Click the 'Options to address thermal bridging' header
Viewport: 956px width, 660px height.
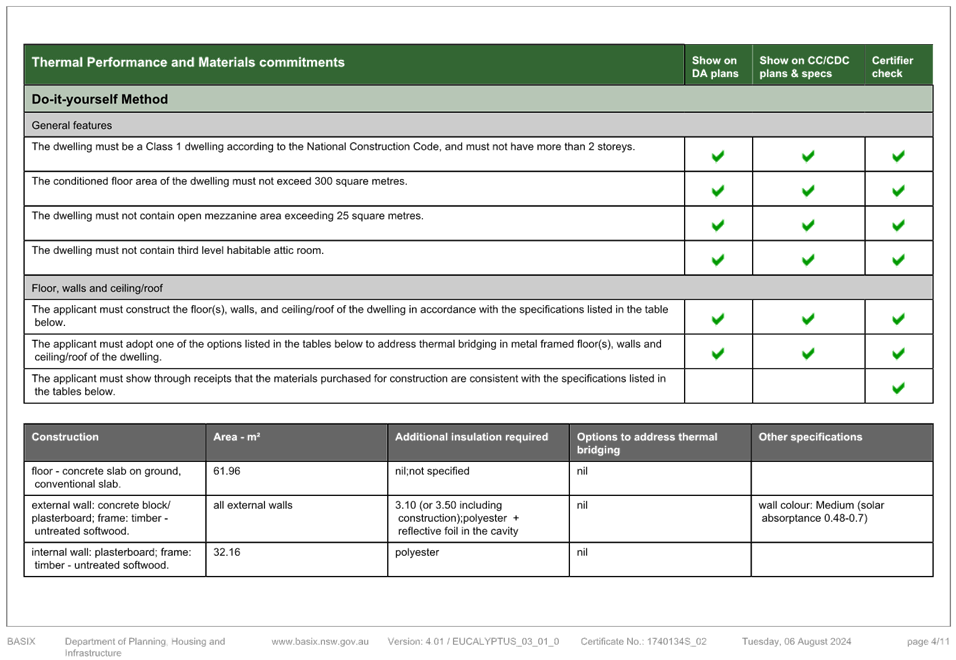coord(647,443)
